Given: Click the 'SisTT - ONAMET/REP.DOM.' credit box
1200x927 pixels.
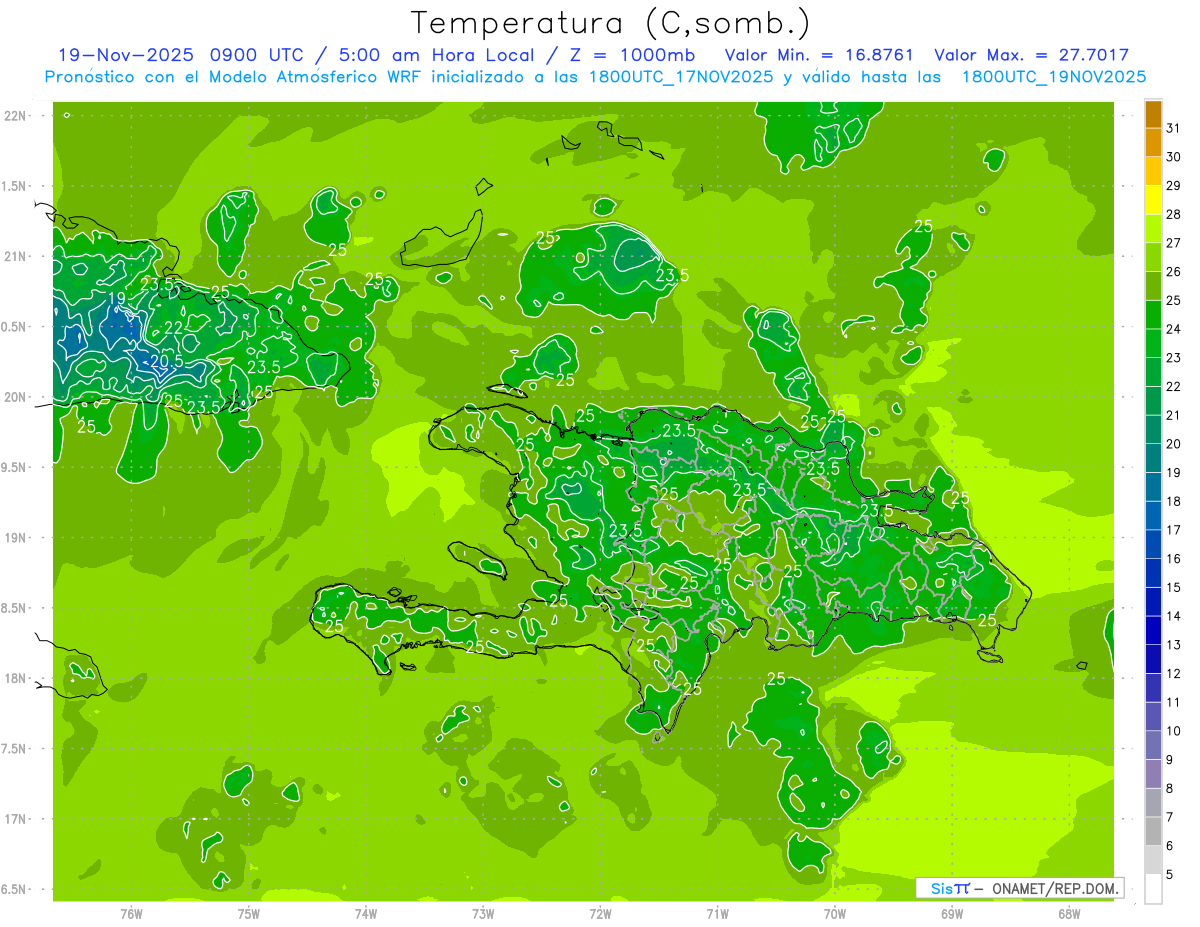Looking at the screenshot, I should click(x=1019, y=888).
